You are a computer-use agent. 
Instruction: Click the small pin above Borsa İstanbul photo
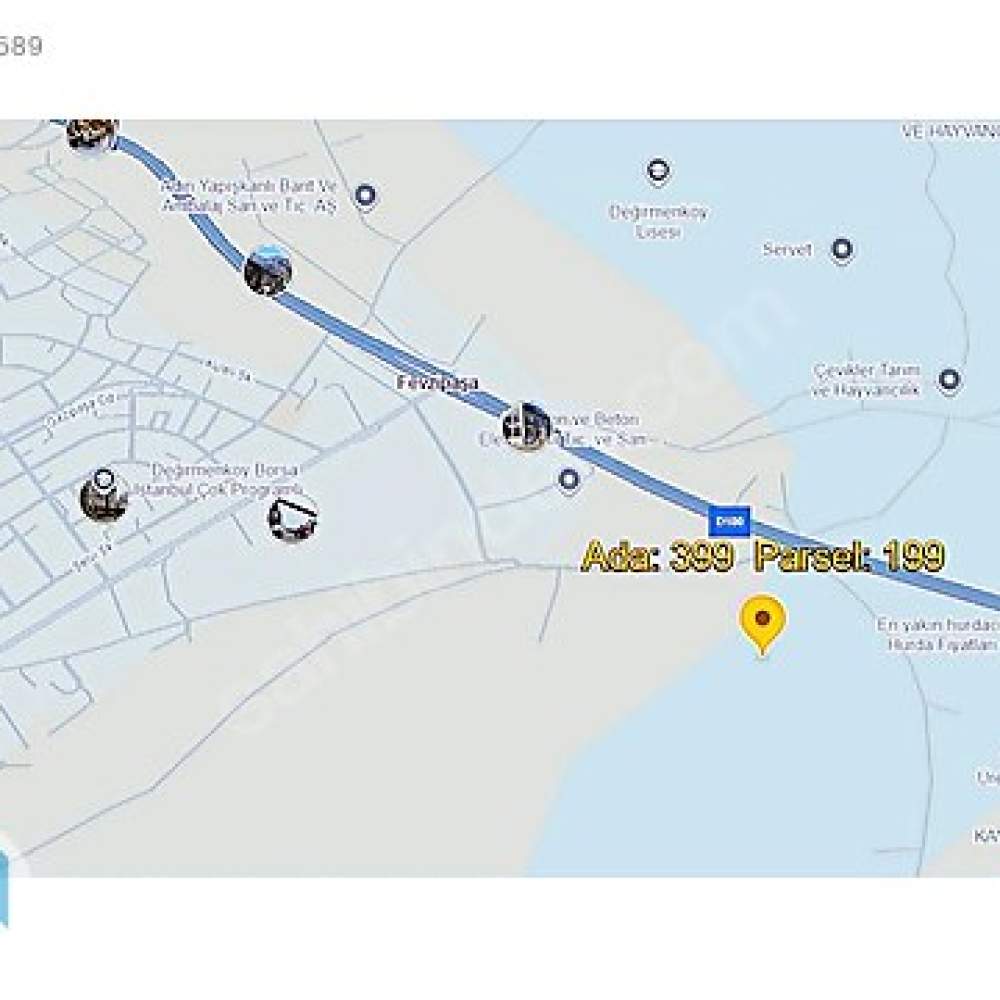(x=104, y=478)
